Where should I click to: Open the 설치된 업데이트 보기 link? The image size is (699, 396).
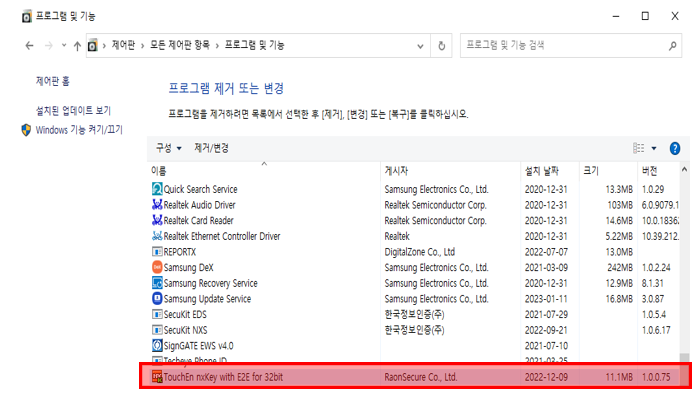pos(73,111)
